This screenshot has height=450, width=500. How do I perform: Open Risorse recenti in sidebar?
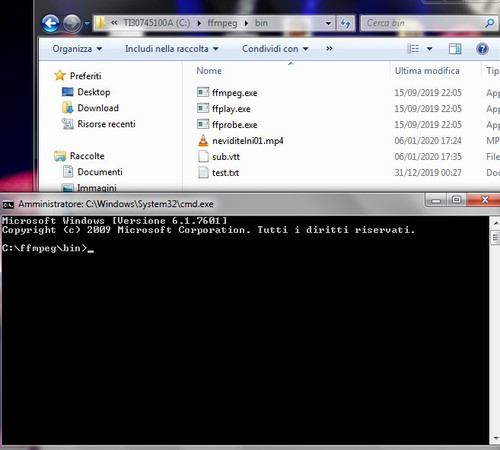(x=106, y=124)
